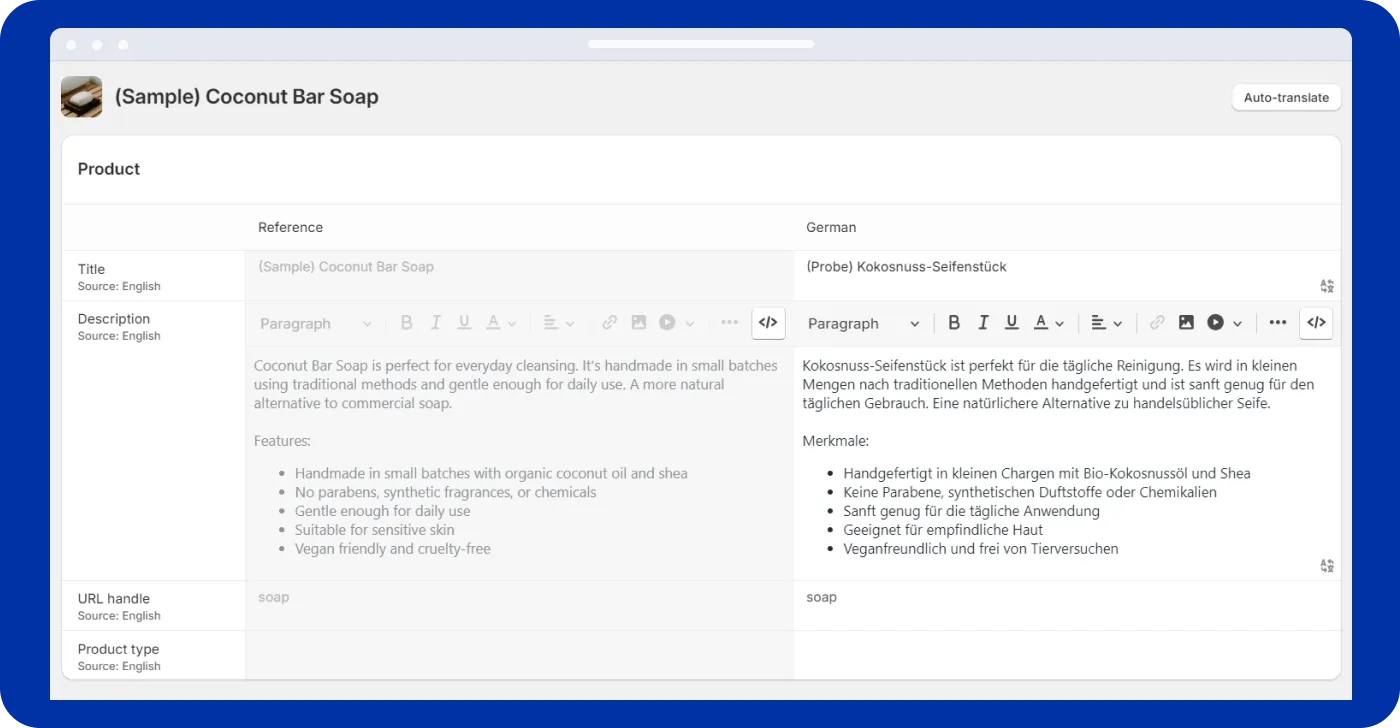The width and height of the screenshot is (1400, 728).
Task: Toggle italic in the German description toolbar
Action: [x=983, y=323]
